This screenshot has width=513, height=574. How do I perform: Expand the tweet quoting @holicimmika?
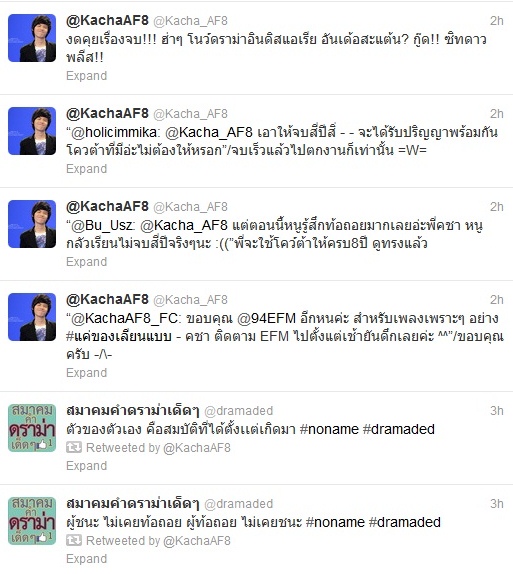(x=86, y=169)
